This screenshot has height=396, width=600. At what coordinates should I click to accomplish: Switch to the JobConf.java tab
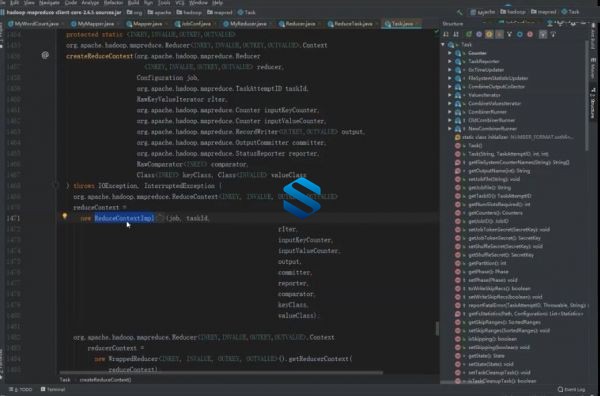tap(194, 24)
